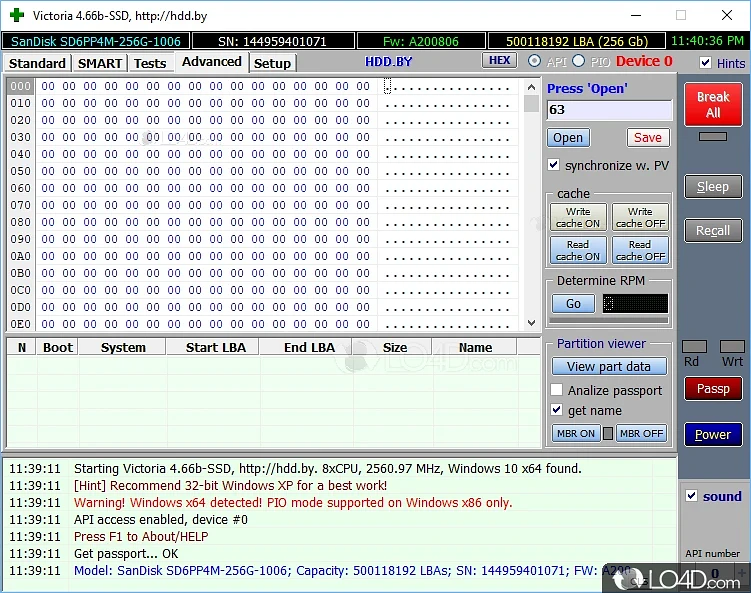The width and height of the screenshot is (751, 593).
Task: Click the MBR status indicator square
Action: [608, 433]
